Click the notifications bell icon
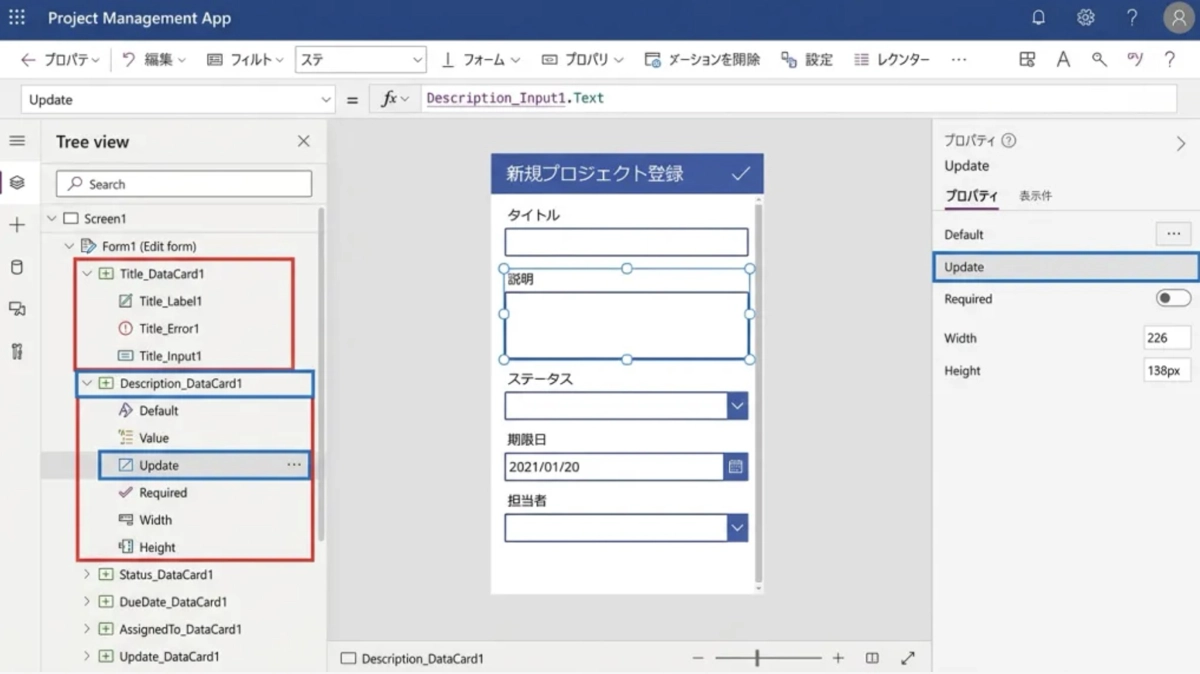1200x674 pixels. pos(1038,18)
